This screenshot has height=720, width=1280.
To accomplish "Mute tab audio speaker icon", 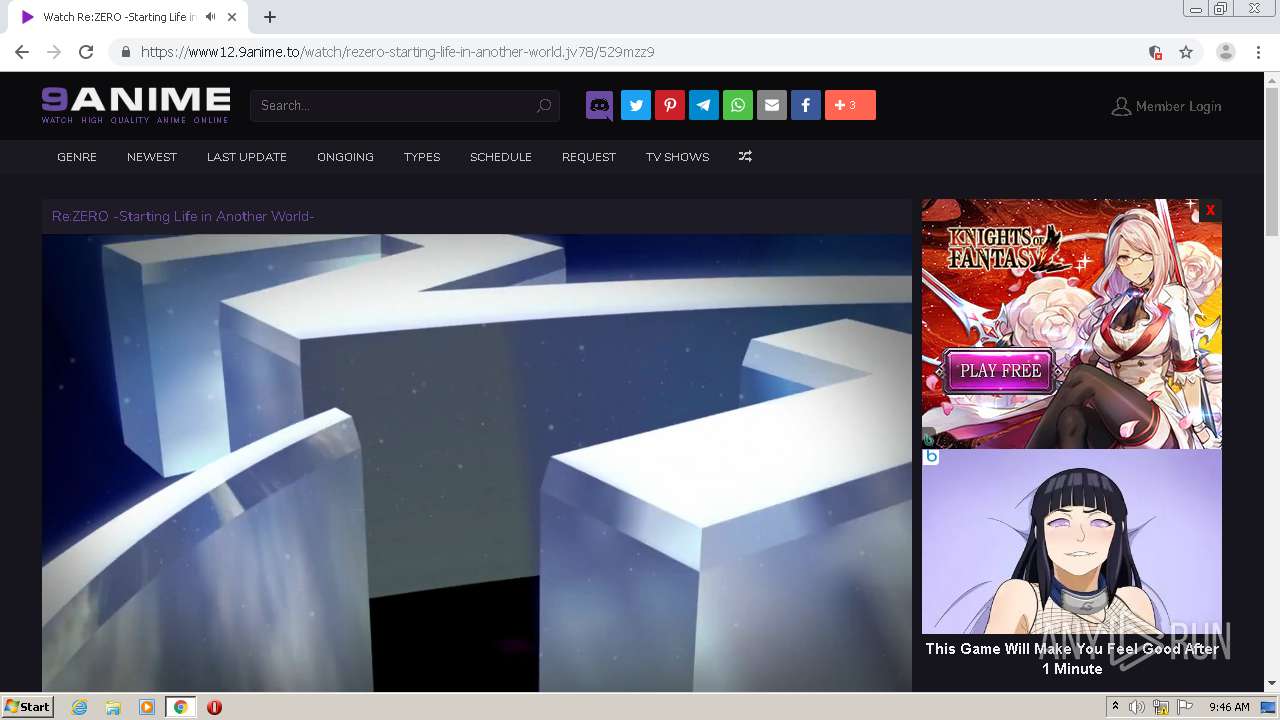I will pyautogui.click(x=210, y=17).
